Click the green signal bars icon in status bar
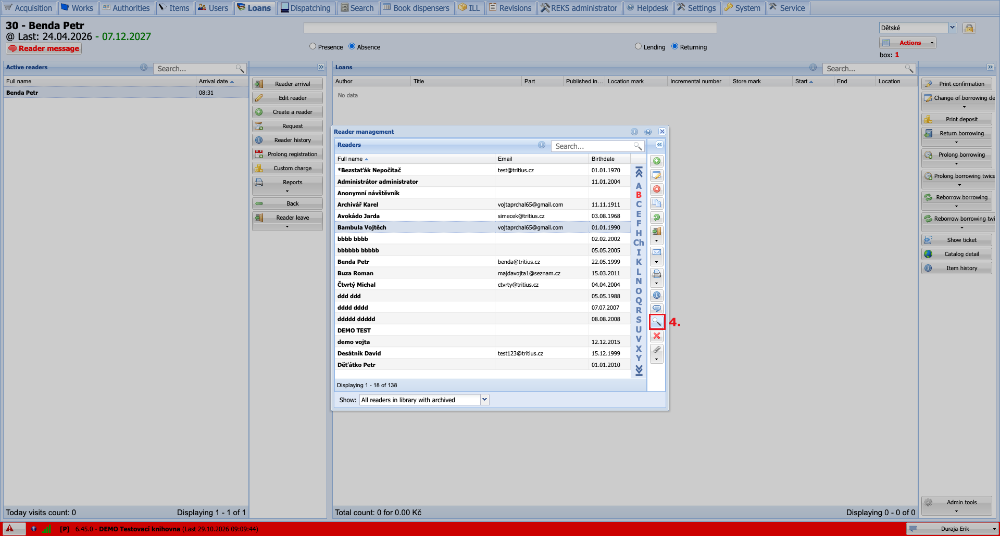Viewport: 1000px width, 536px height. coord(47,529)
